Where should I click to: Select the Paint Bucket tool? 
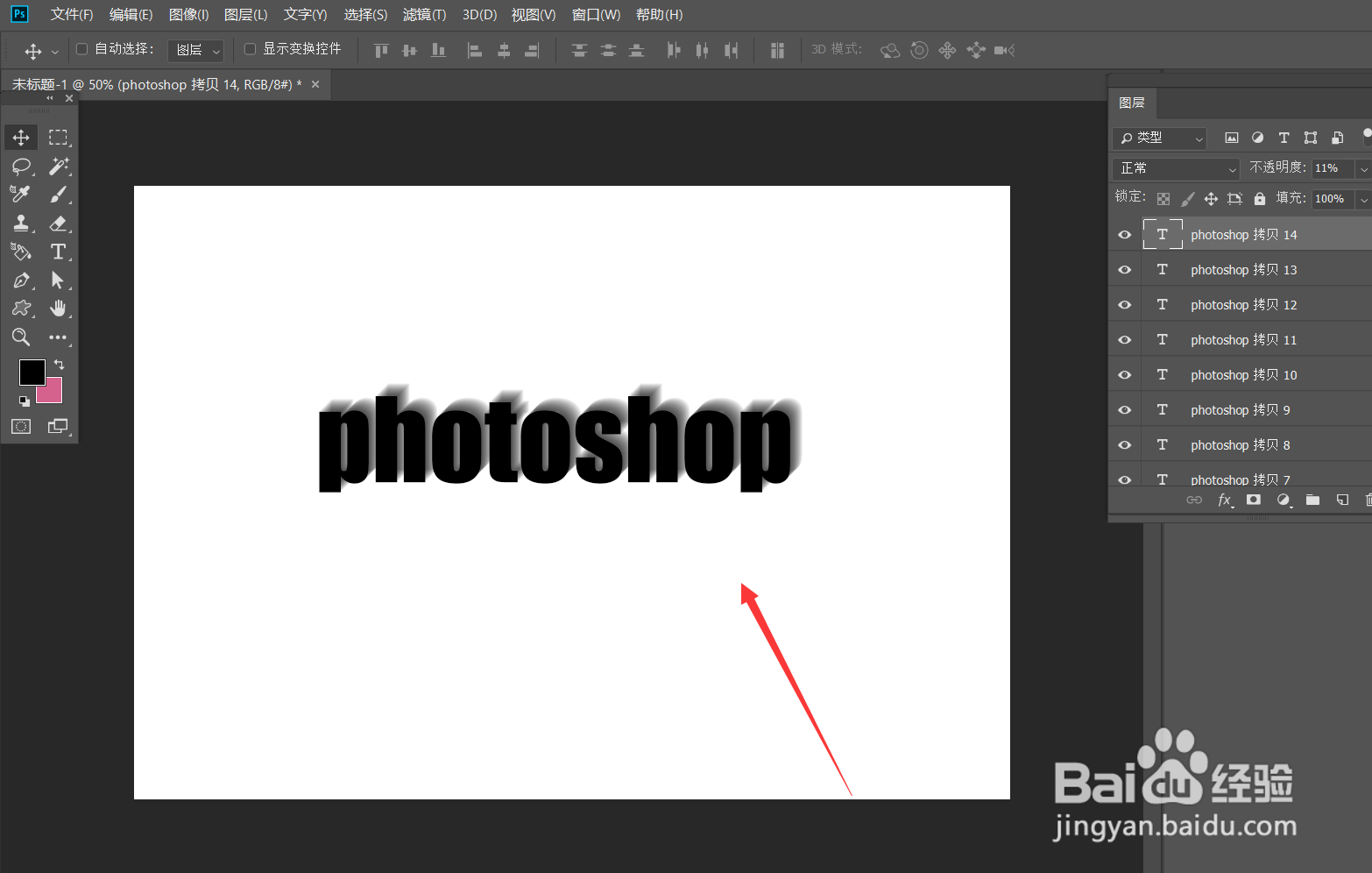pos(21,252)
